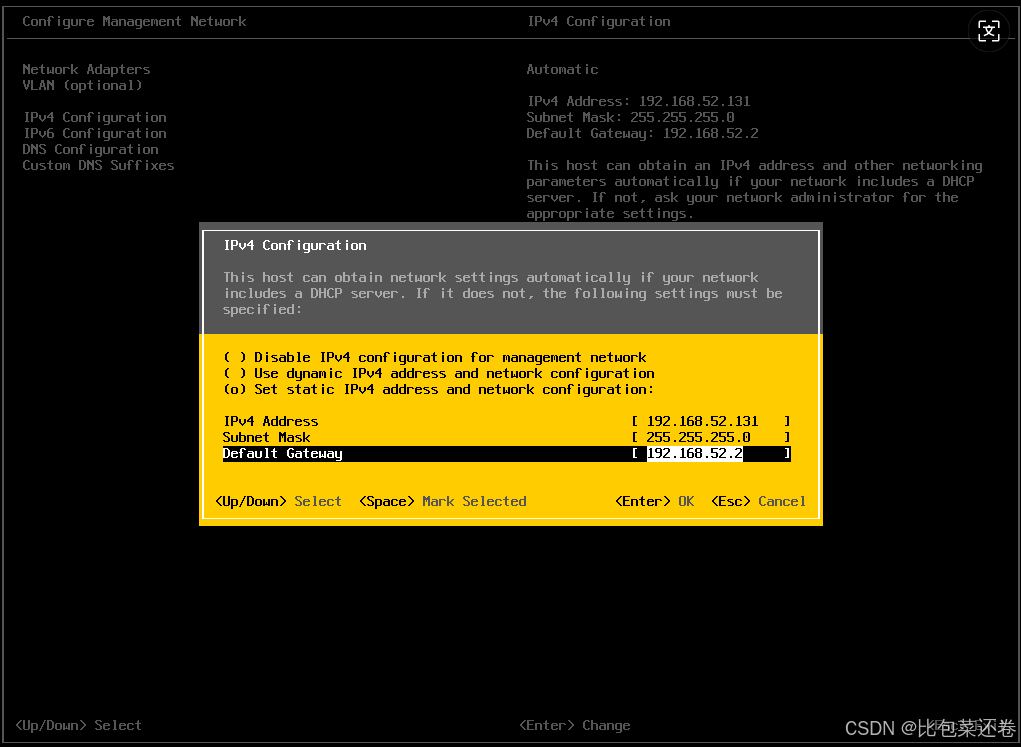Click Enter OK in the dialog

(654, 501)
